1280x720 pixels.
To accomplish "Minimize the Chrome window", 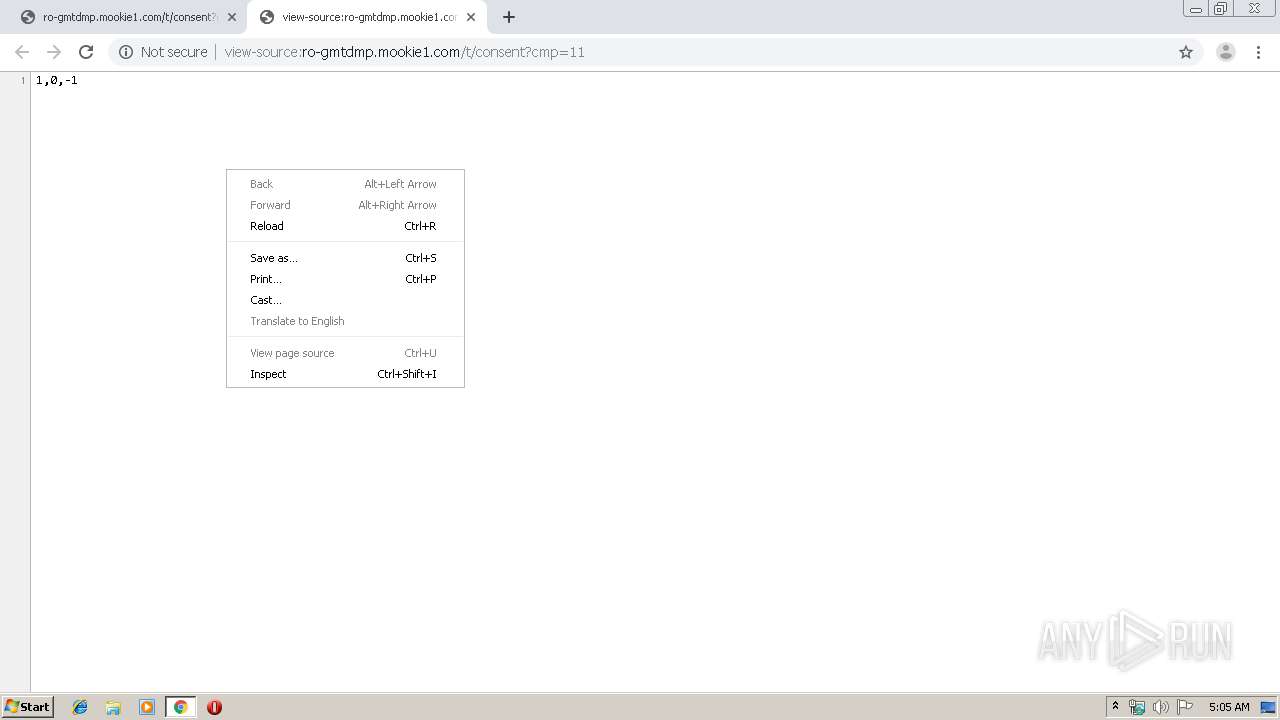I will pyautogui.click(x=1195, y=9).
